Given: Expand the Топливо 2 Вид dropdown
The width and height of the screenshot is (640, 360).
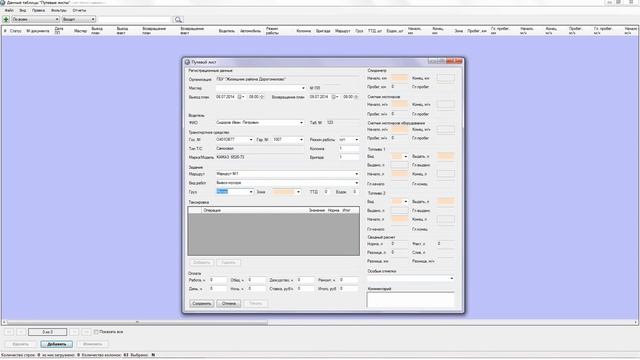Looking at the screenshot, I should click(x=405, y=202).
